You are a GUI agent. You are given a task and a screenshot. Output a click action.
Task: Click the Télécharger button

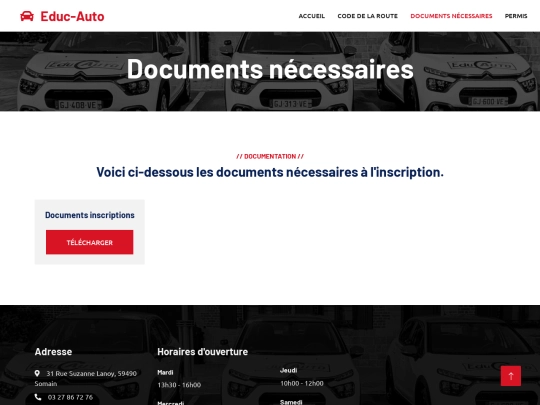[x=90, y=242]
